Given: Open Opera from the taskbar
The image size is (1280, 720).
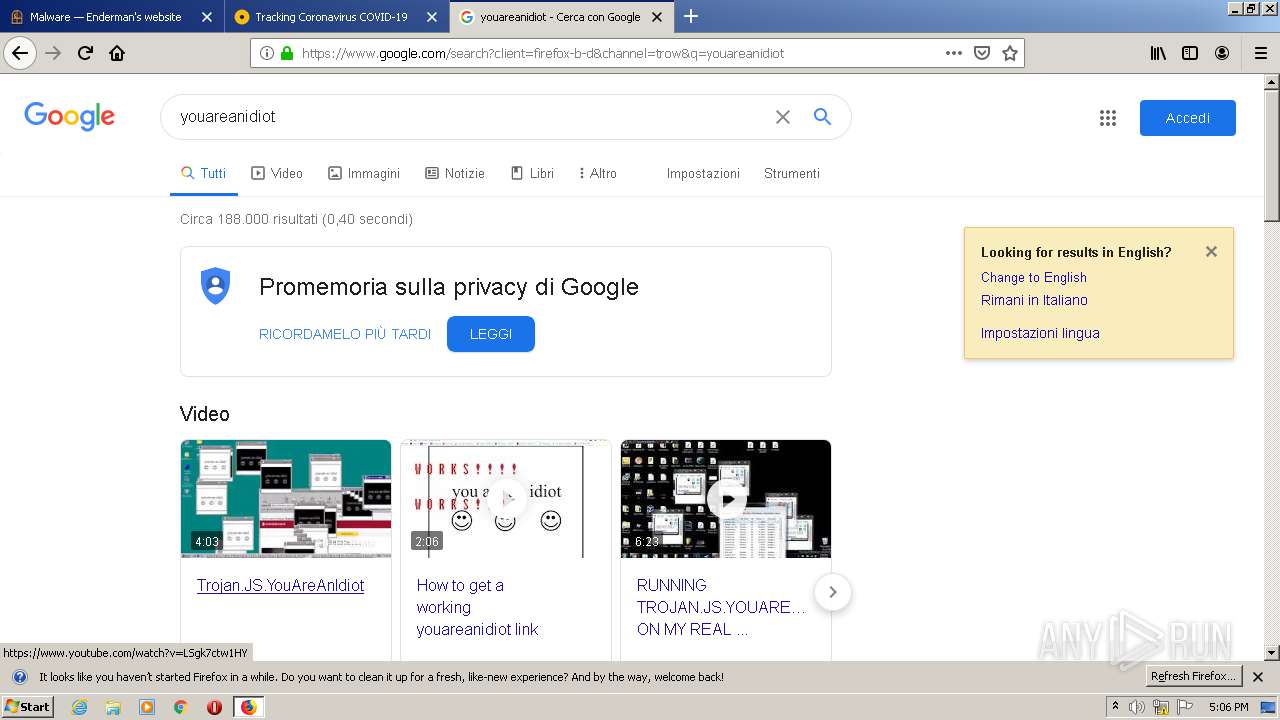Looking at the screenshot, I should (x=214, y=707).
